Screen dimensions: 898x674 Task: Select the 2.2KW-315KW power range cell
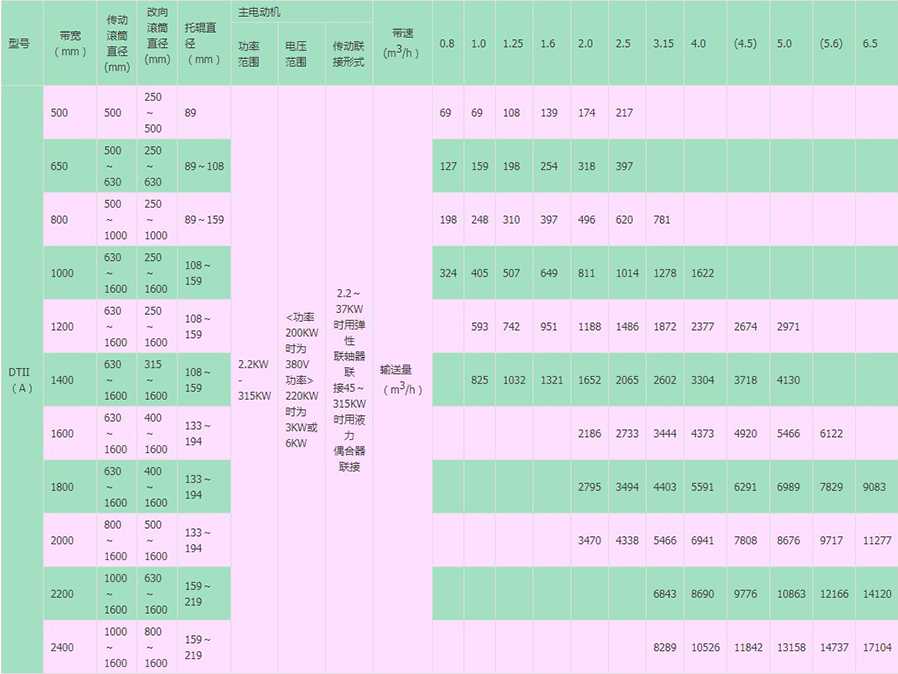pyautogui.click(x=255, y=380)
